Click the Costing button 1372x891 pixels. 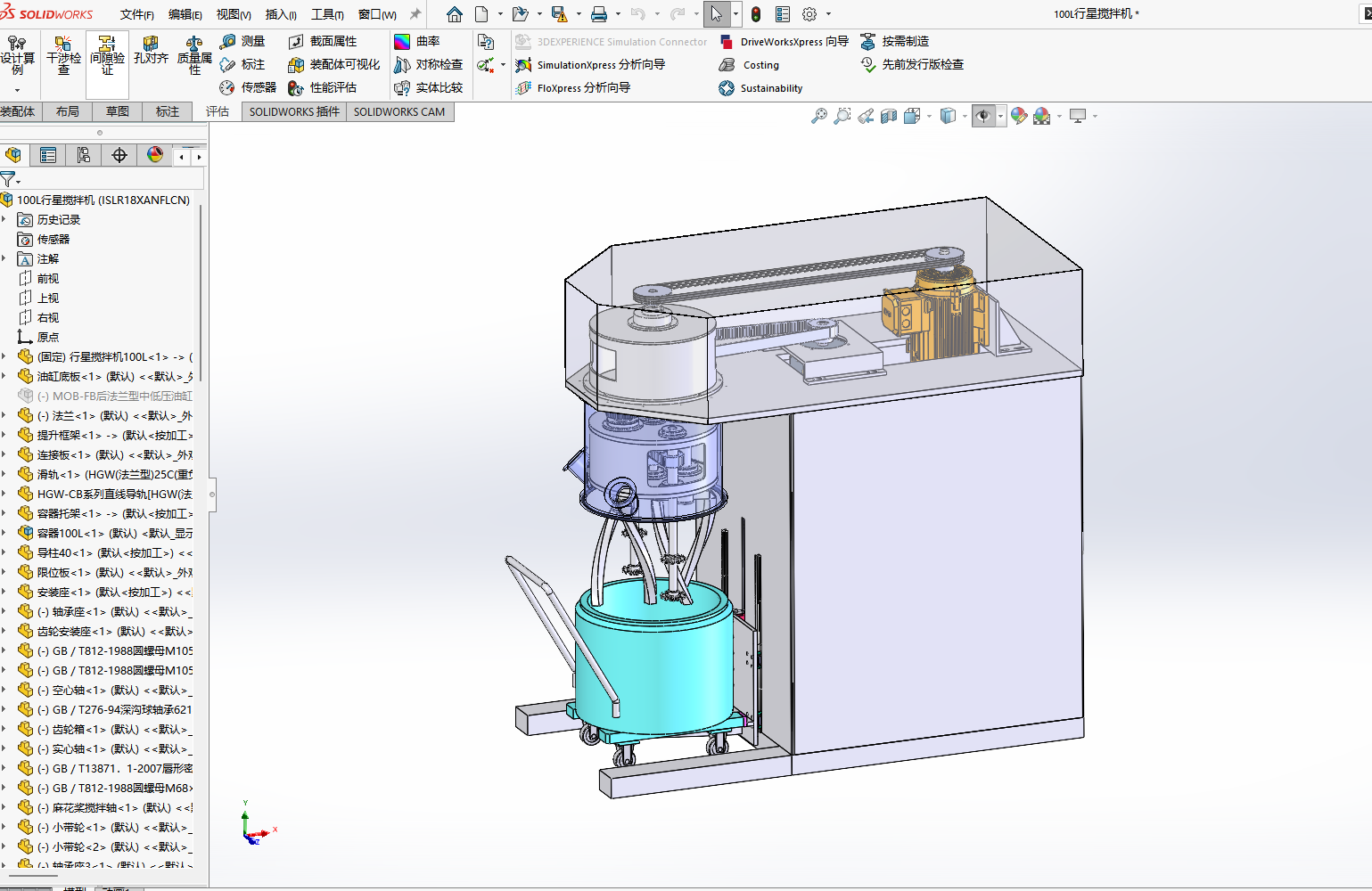[x=750, y=64]
